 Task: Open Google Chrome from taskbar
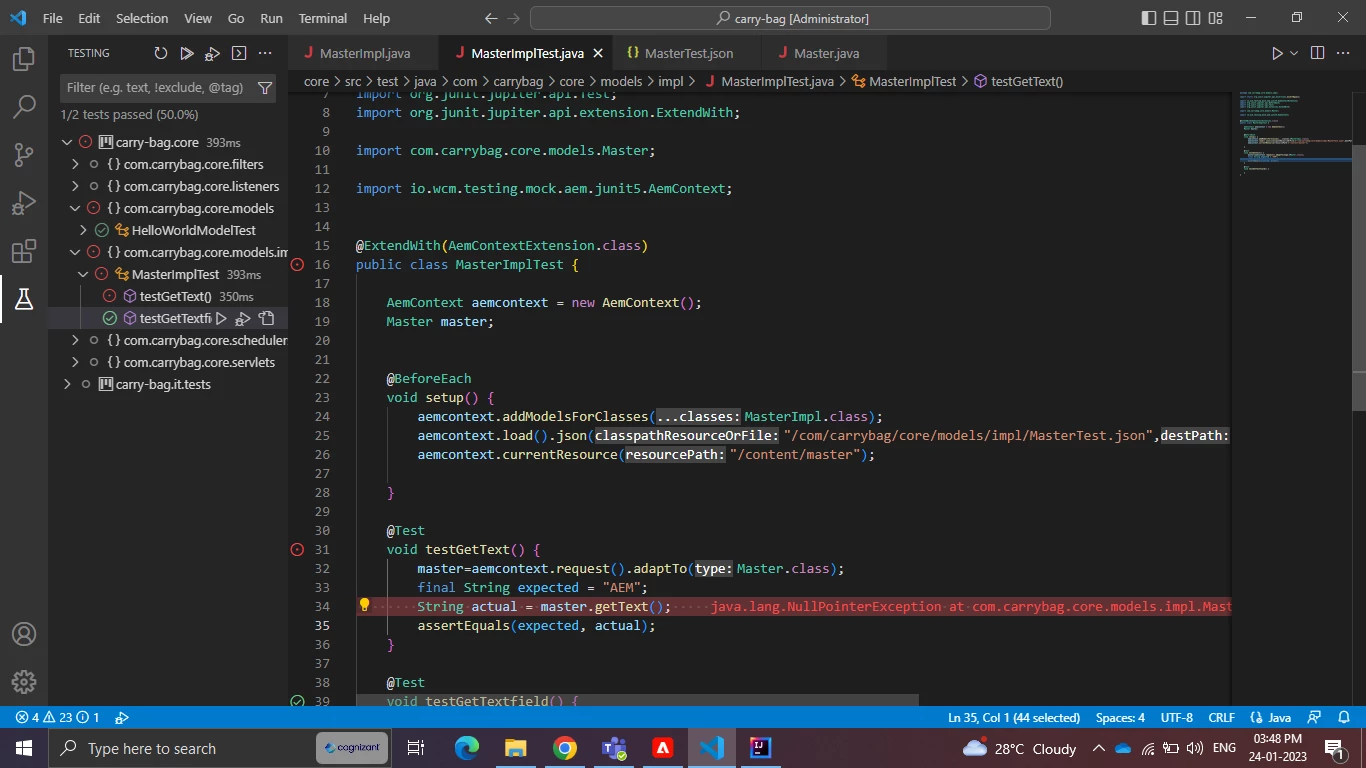point(565,748)
